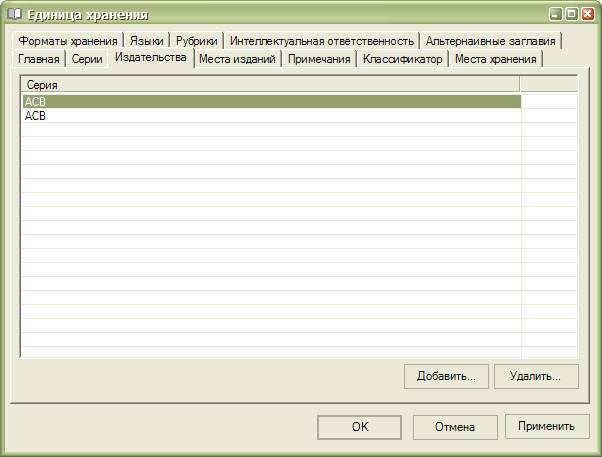The width and height of the screenshot is (602, 457).
Task: Open the Серии tab
Action: [87, 60]
